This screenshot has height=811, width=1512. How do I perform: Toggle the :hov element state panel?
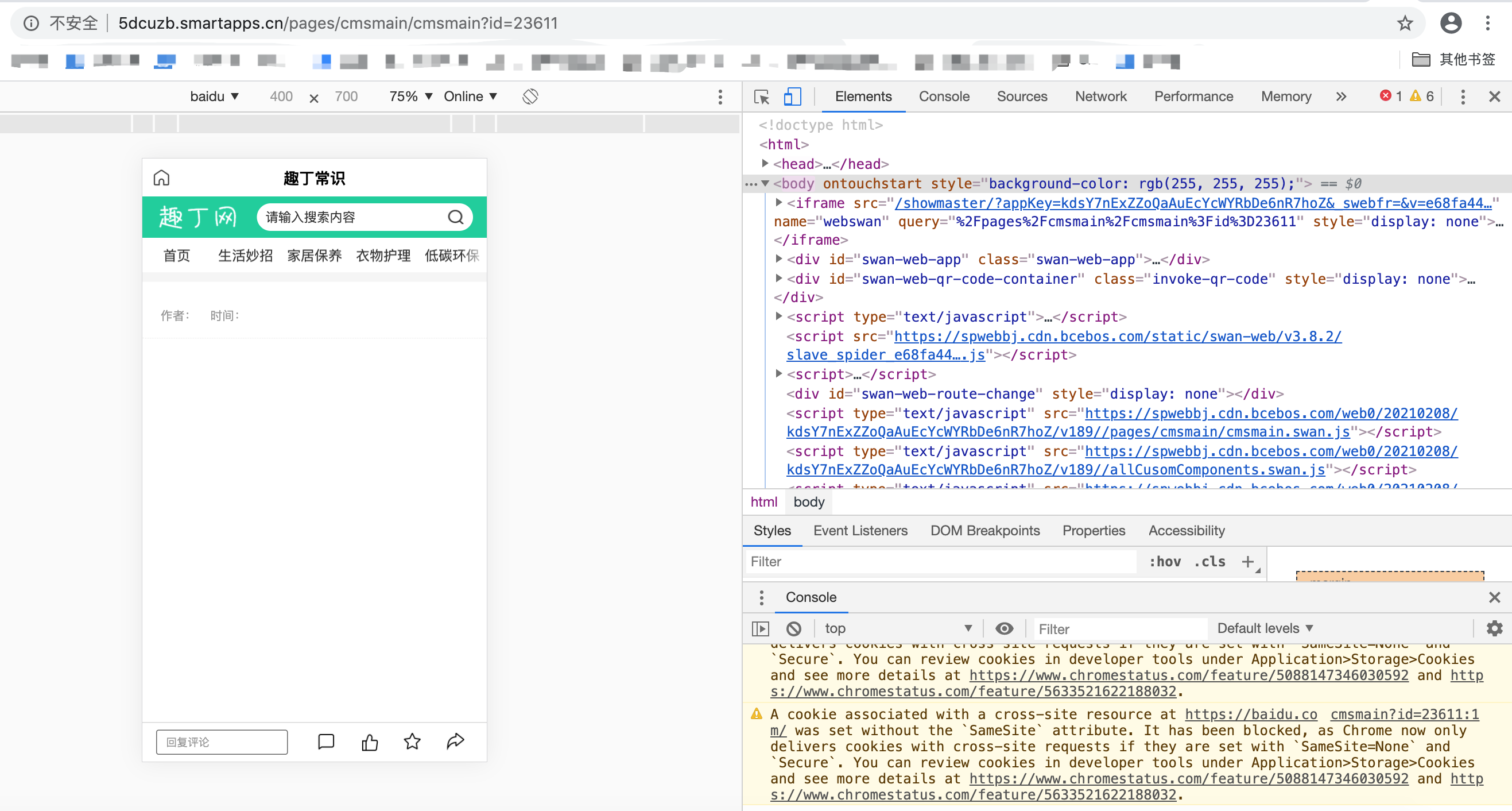pos(1165,562)
